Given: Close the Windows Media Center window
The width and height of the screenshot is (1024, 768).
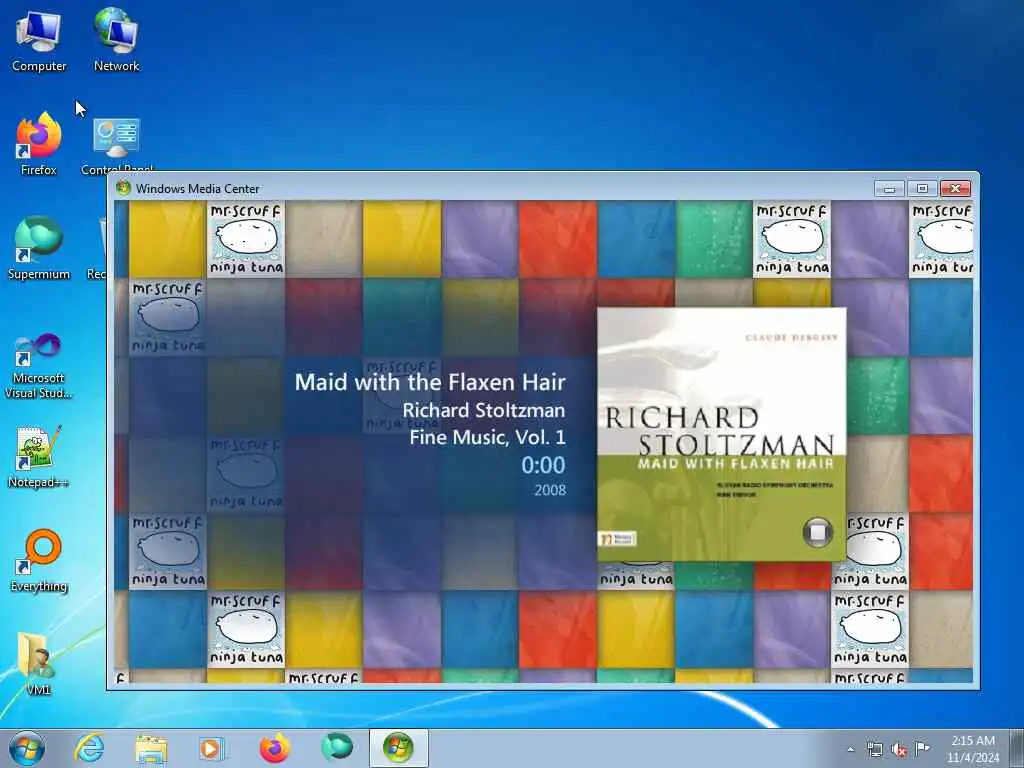Looking at the screenshot, I should (955, 189).
